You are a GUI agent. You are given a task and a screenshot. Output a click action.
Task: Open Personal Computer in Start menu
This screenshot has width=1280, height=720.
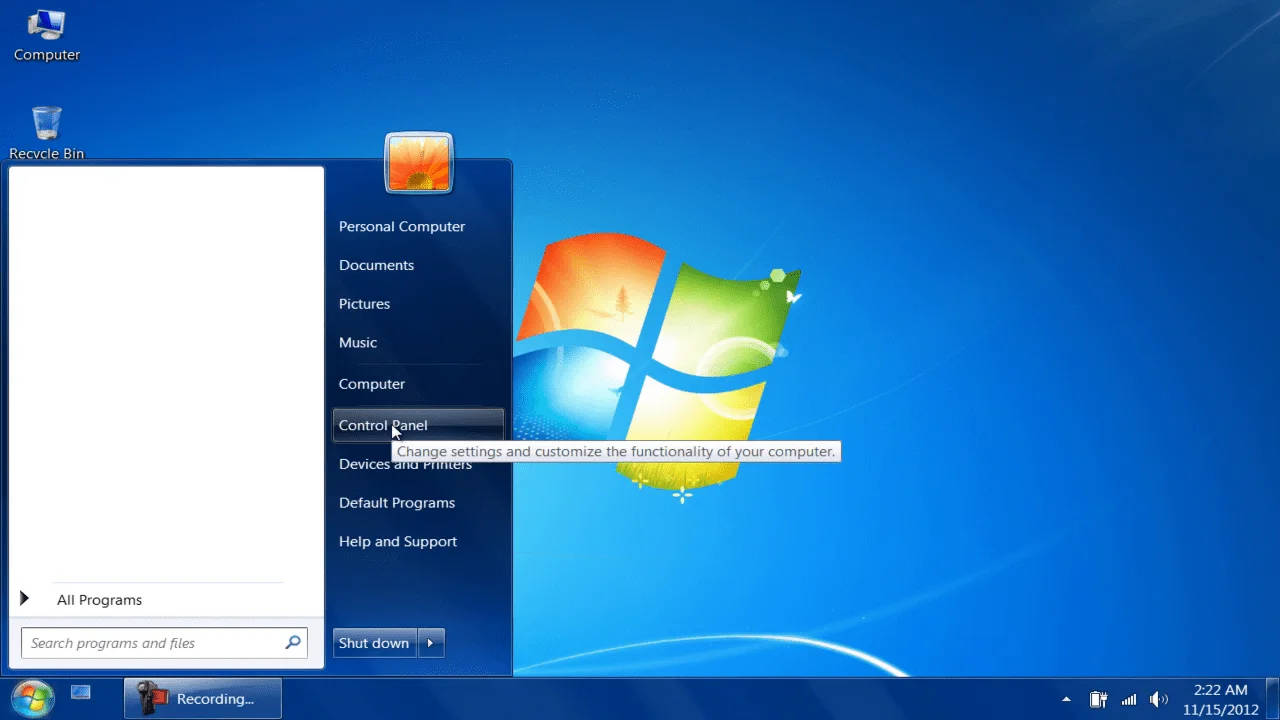418,226
